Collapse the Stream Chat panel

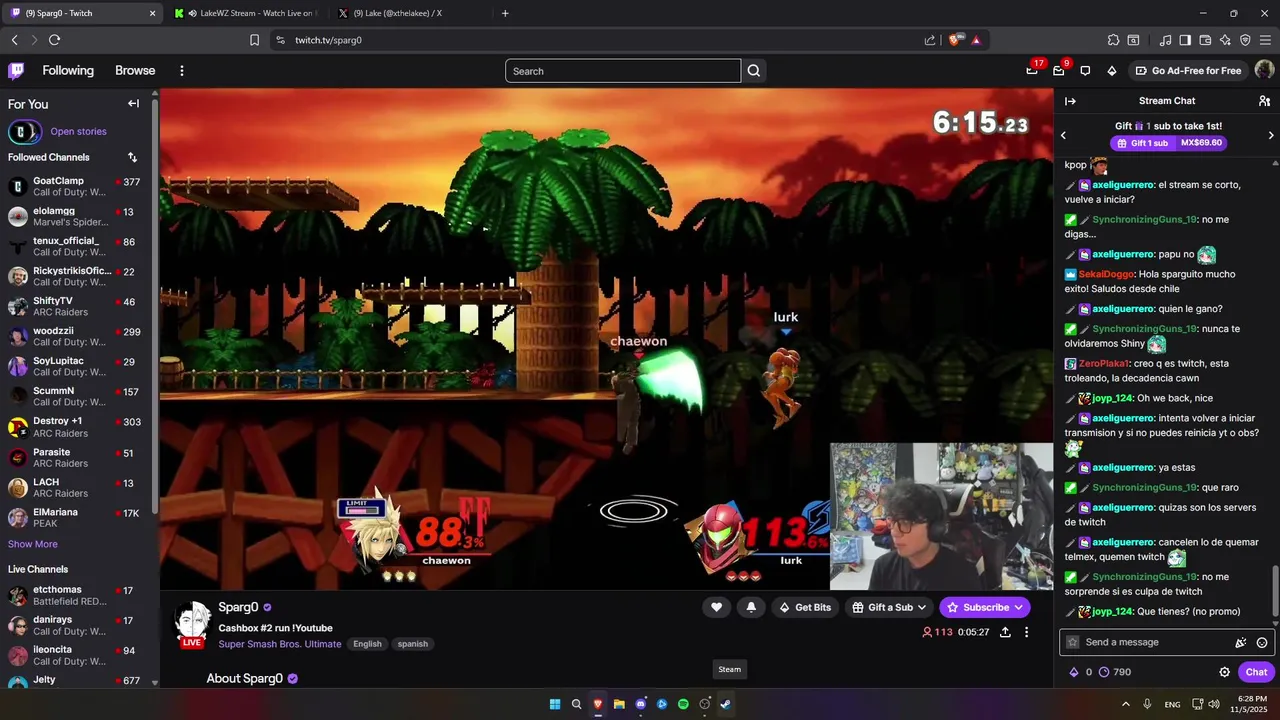point(1070,101)
